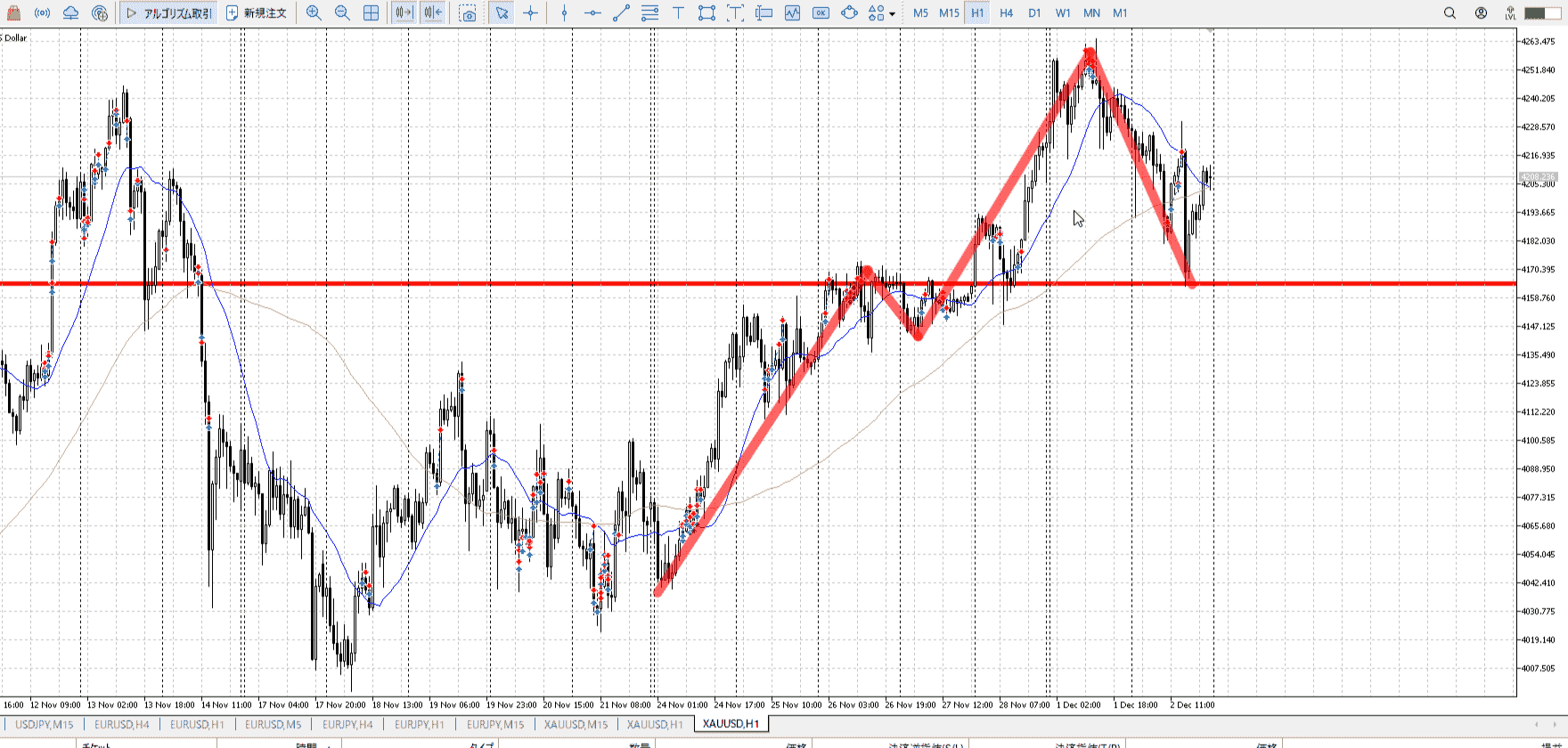
Task: Take a chart screenshot with camera icon
Action: click(x=468, y=13)
